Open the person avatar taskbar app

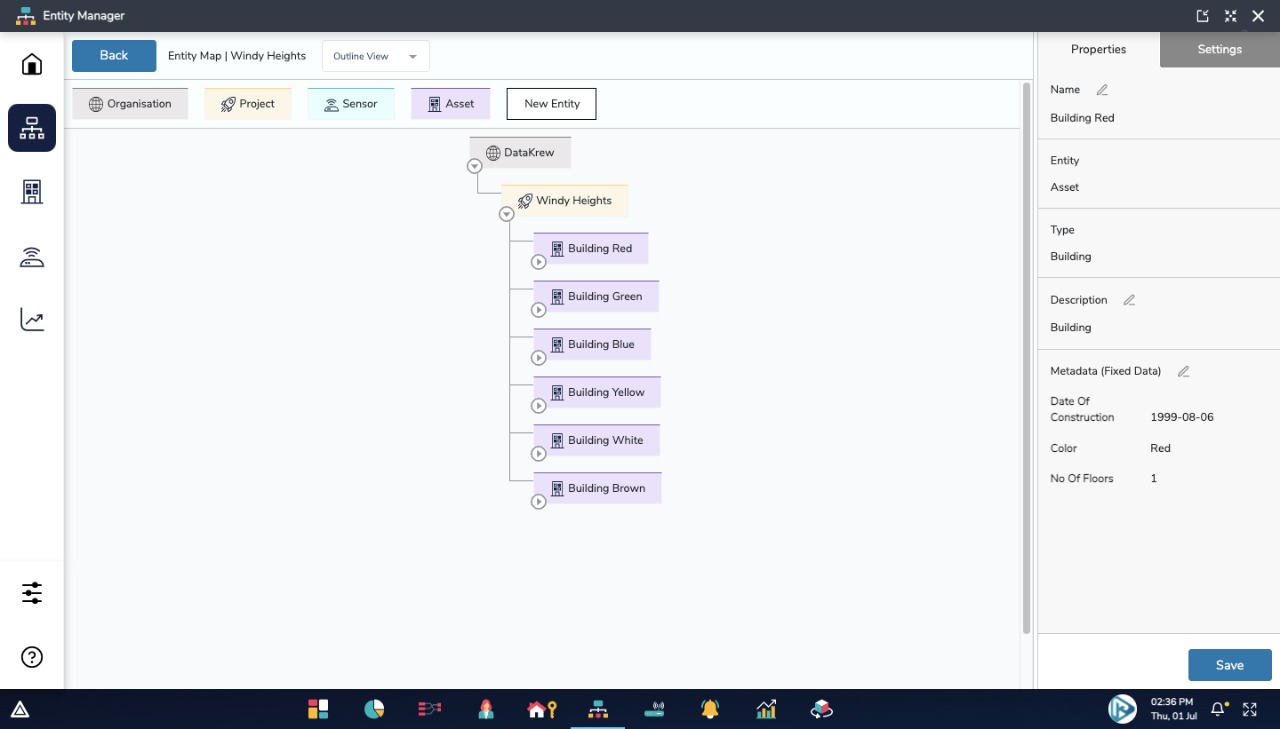[486, 709]
